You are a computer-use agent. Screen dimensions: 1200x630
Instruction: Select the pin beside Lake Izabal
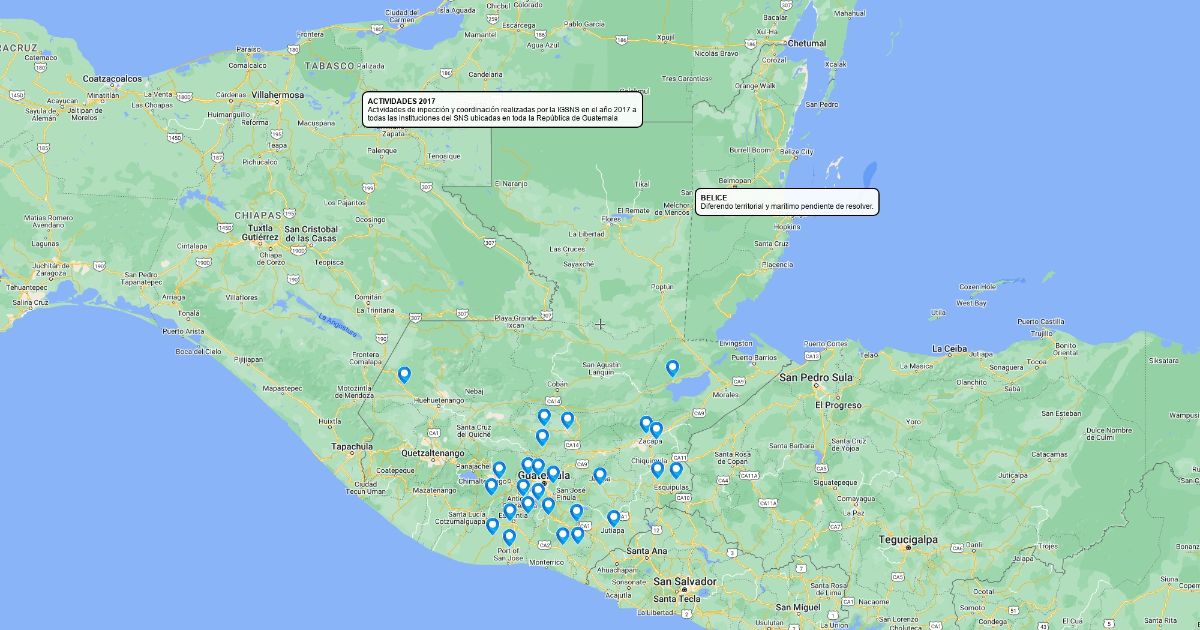[673, 368]
